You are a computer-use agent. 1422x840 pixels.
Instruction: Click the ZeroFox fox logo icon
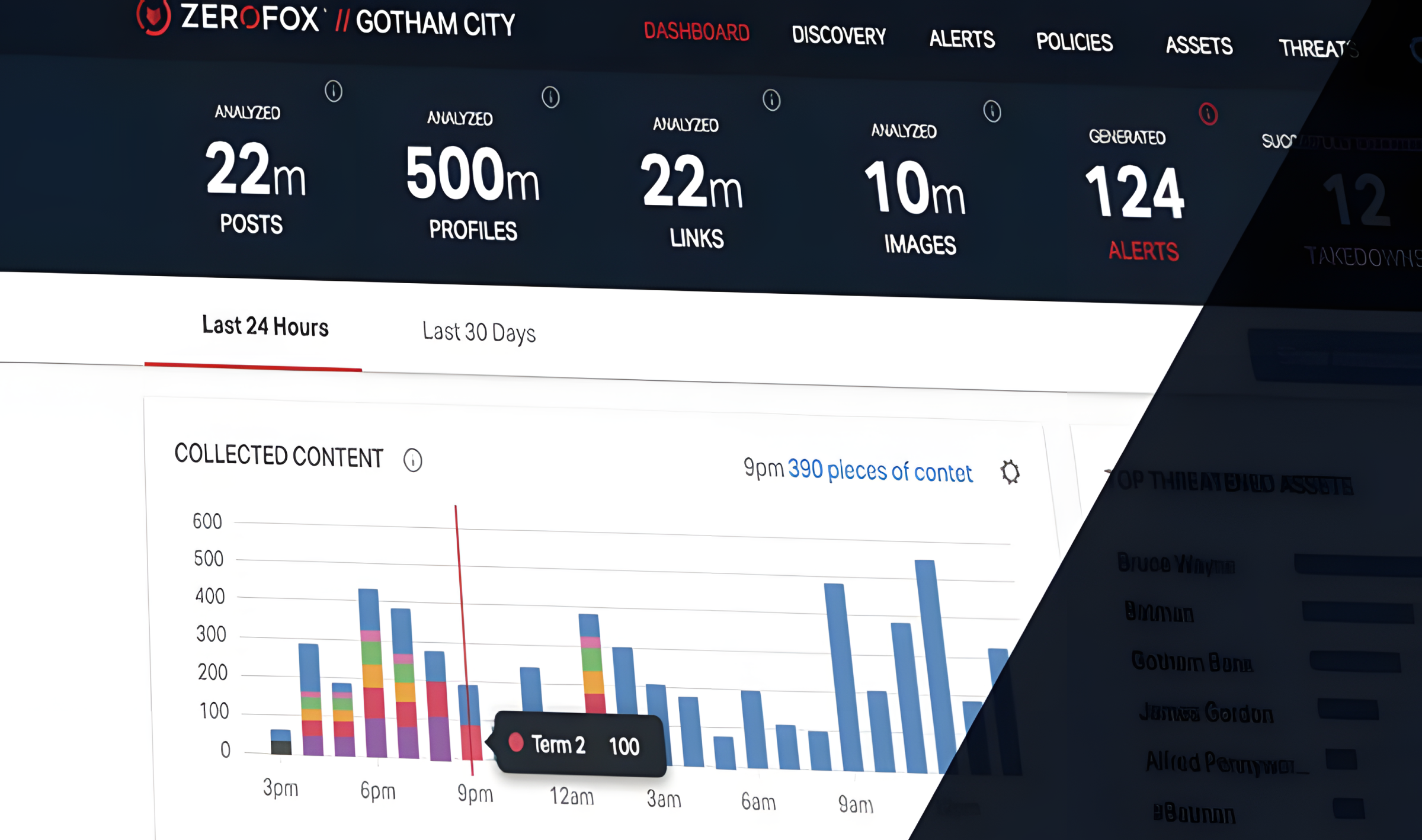point(154,16)
